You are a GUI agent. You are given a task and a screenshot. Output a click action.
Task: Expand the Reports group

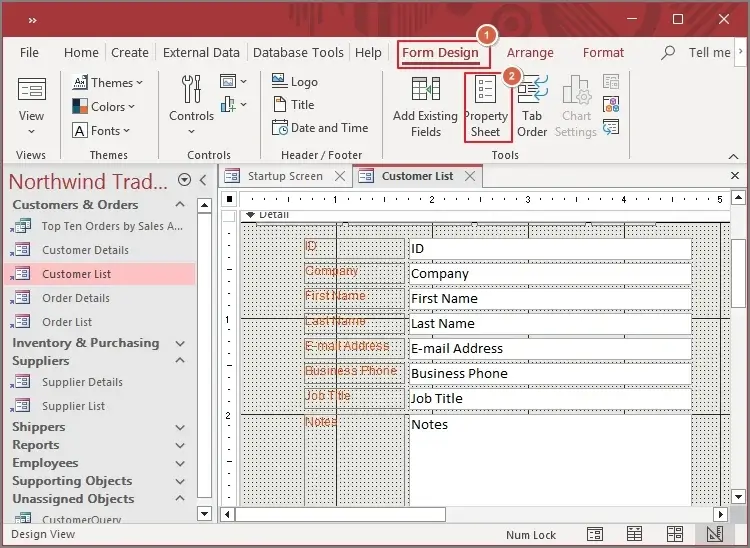180,445
